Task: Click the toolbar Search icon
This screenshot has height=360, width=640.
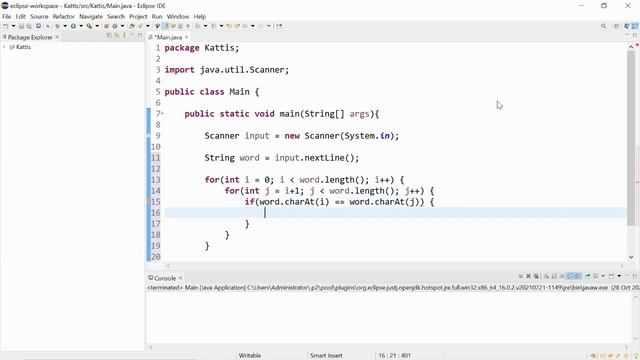Action: (x=140, y=26)
